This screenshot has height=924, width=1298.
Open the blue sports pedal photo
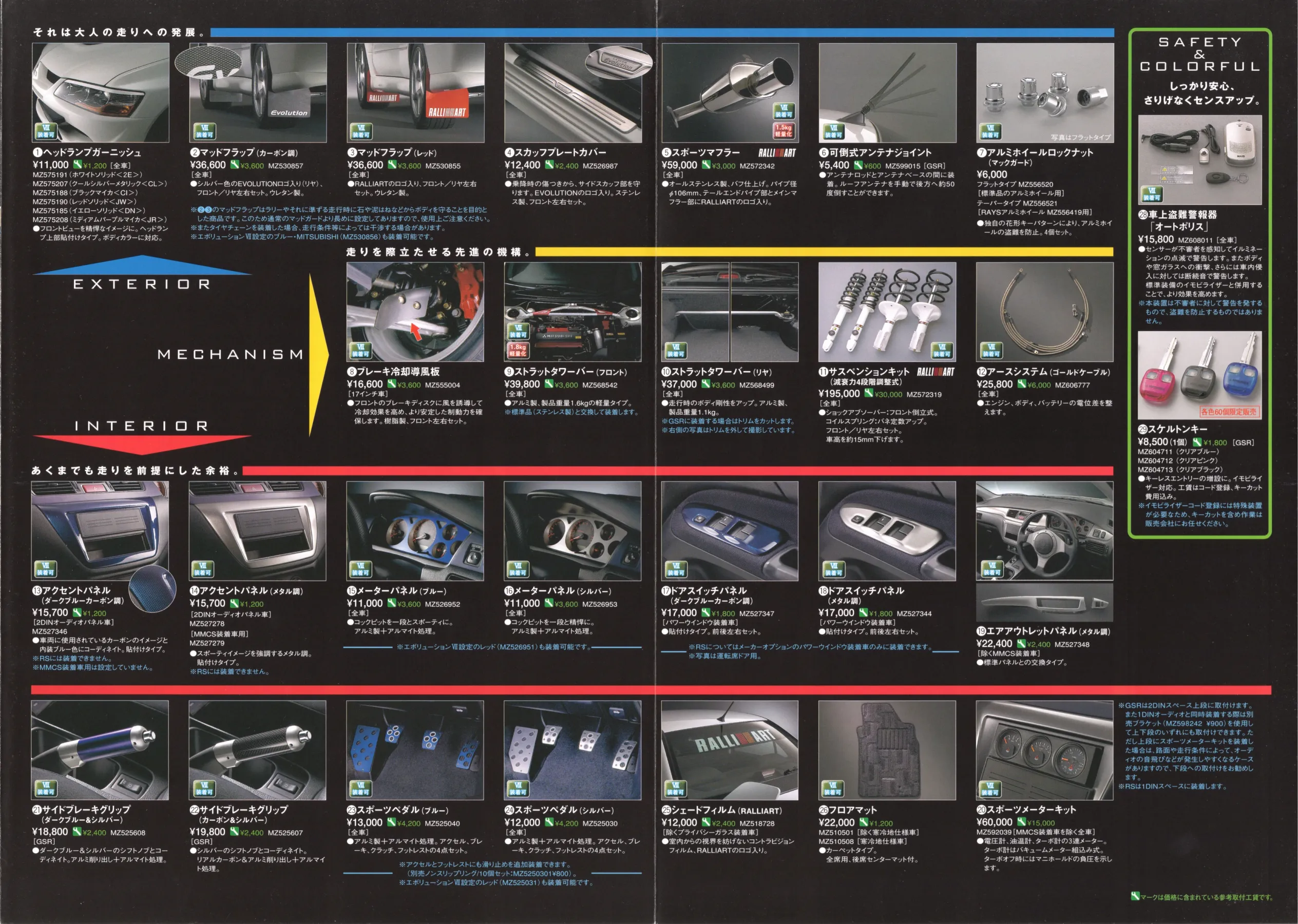pos(415,750)
